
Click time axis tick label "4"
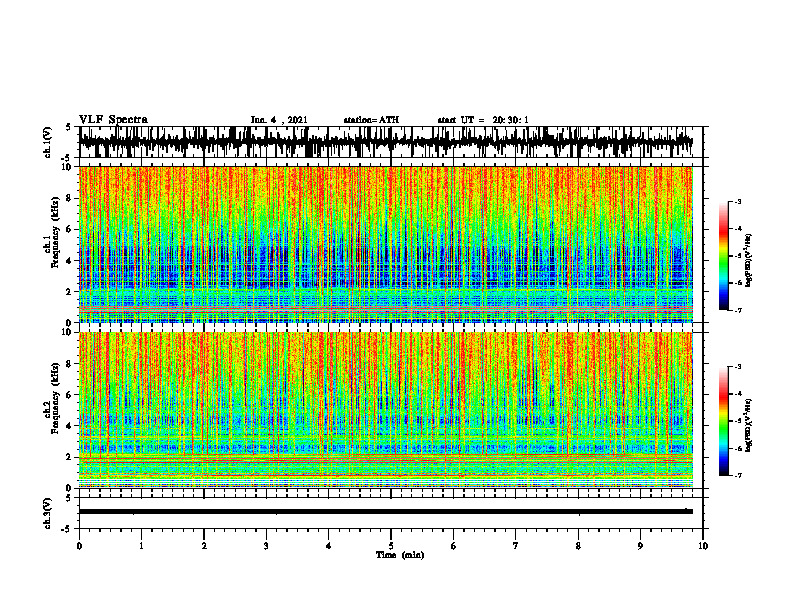329,546
